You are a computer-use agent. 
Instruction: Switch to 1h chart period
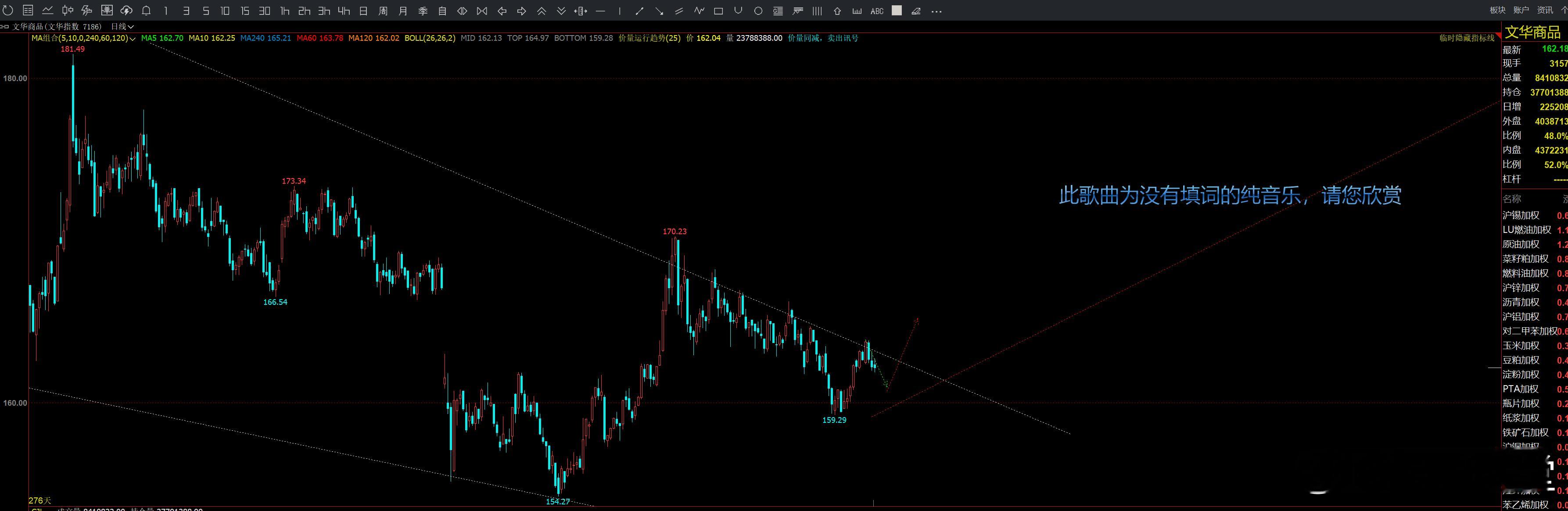(x=284, y=11)
